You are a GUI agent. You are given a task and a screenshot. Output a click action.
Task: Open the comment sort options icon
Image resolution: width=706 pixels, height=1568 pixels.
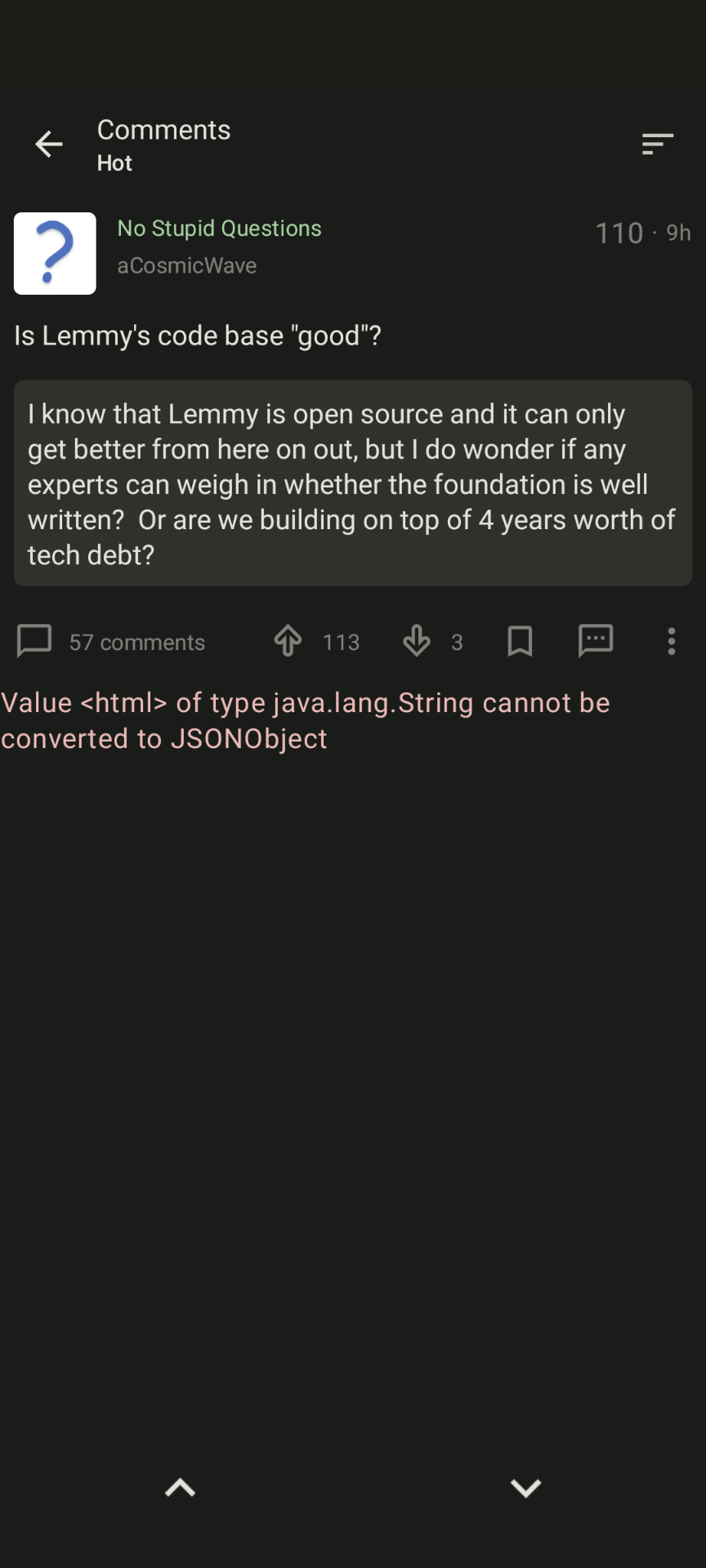coord(657,145)
